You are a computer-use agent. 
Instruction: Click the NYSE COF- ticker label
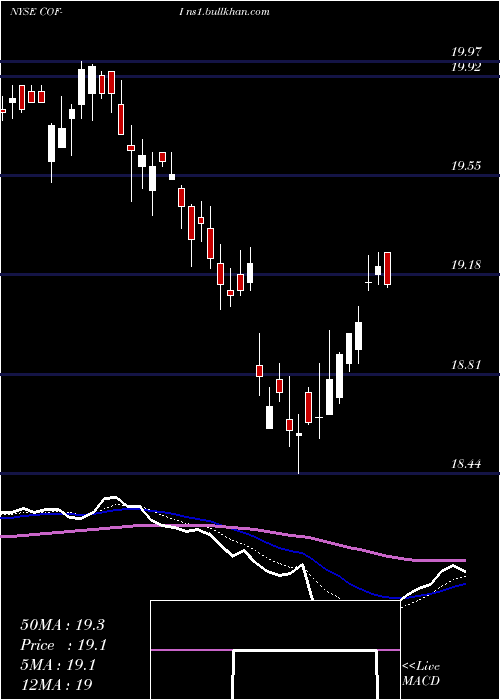pyautogui.click(x=36, y=12)
